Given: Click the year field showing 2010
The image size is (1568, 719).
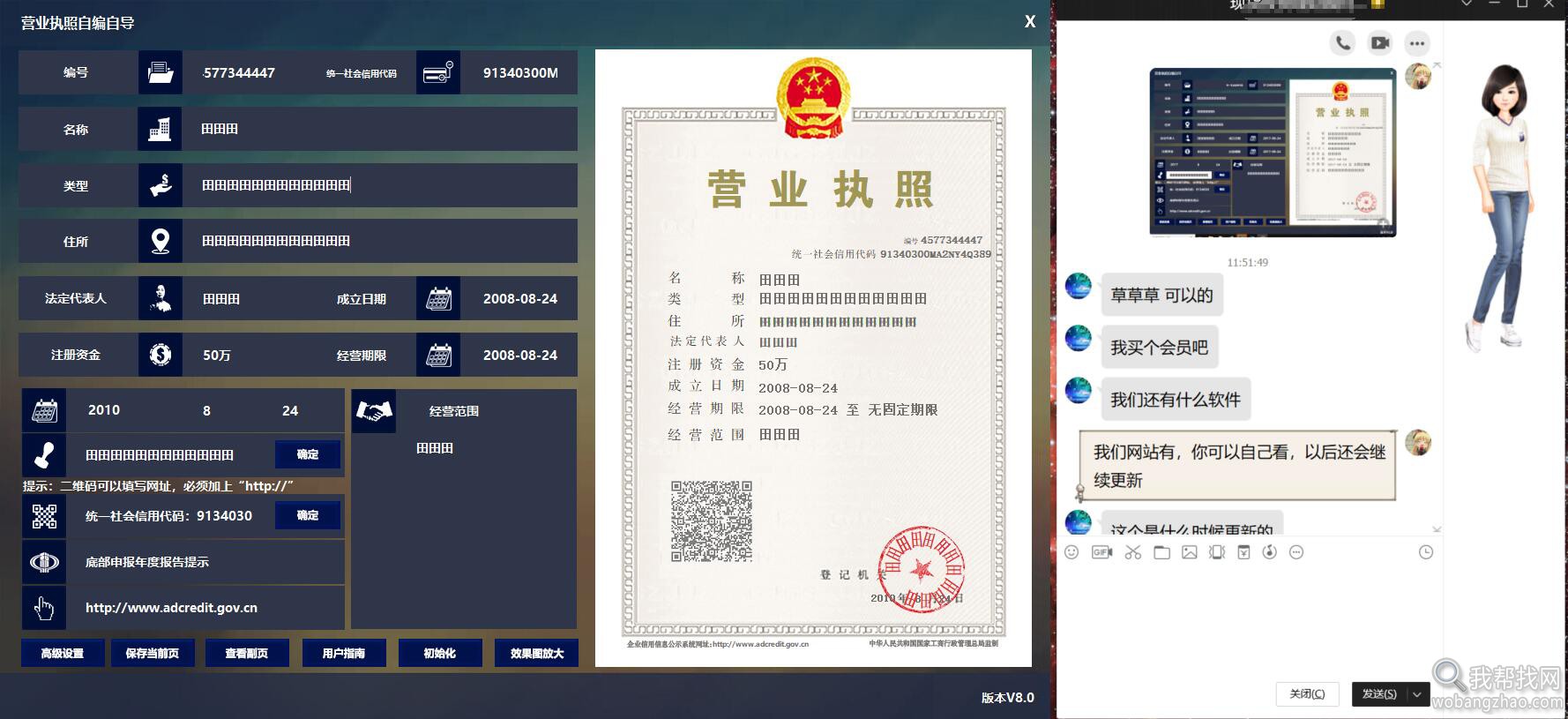Looking at the screenshot, I should tap(104, 410).
